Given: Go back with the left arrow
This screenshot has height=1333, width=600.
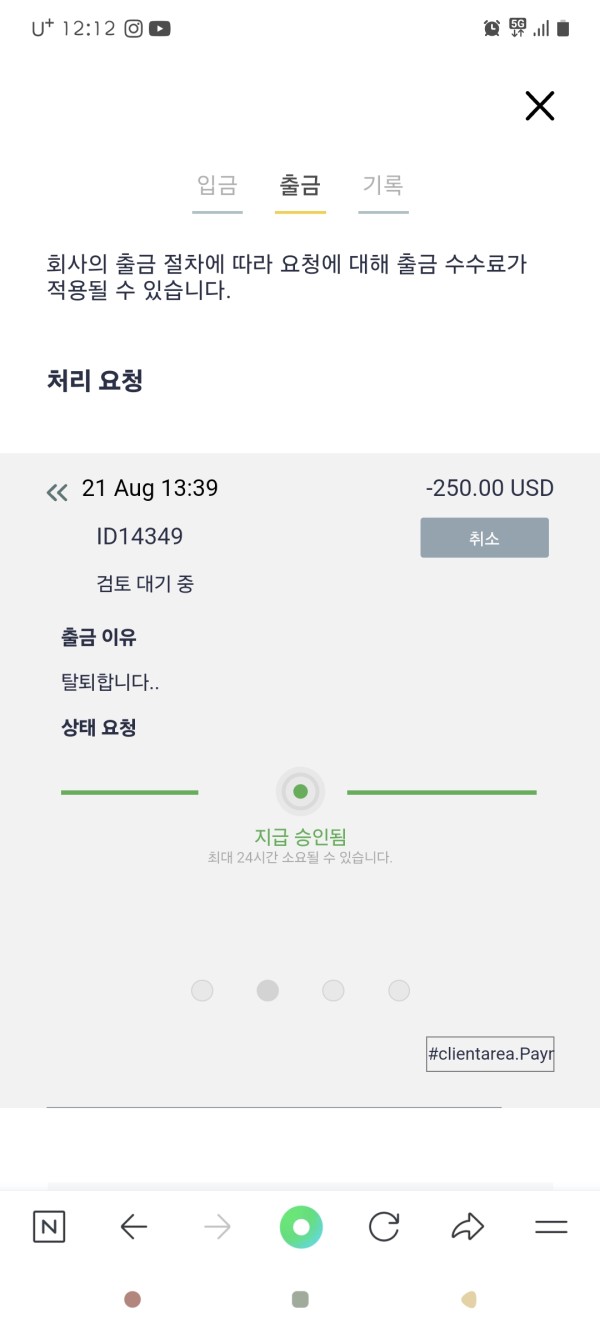Looking at the screenshot, I should 133,1227.
